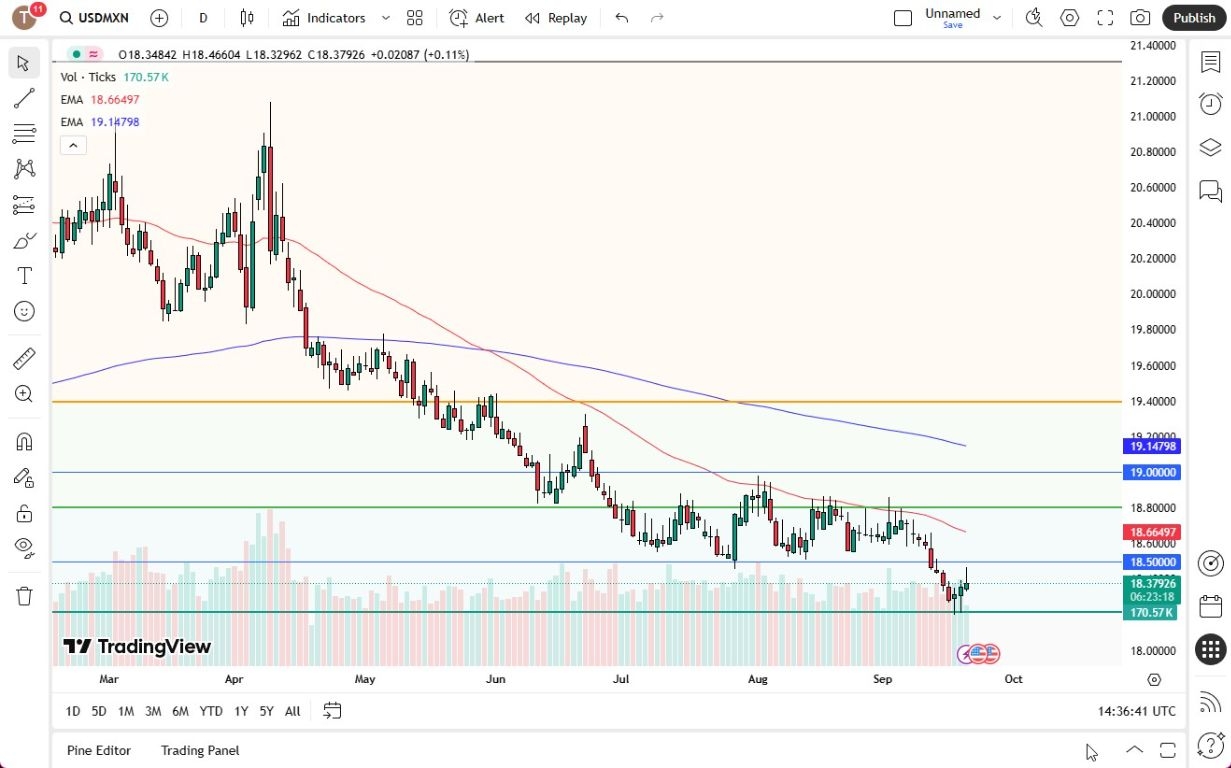Open the Trading Panel tab

coord(199,750)
